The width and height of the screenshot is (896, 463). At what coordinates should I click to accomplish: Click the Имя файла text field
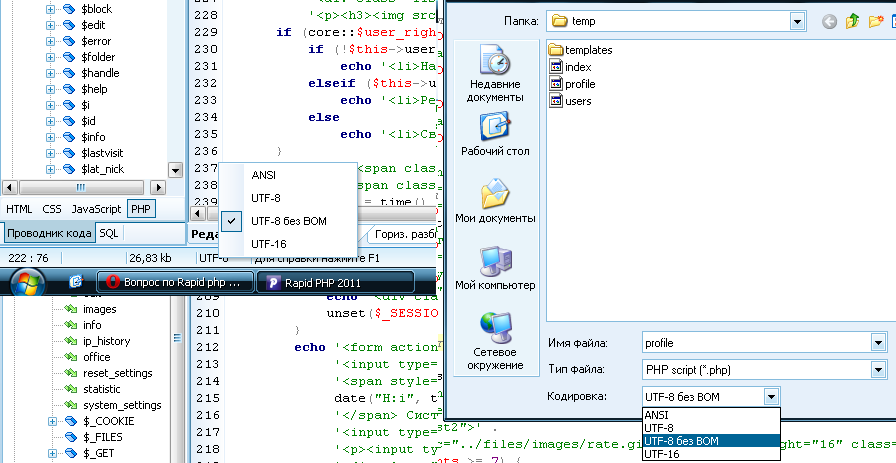tap(752, 343)
